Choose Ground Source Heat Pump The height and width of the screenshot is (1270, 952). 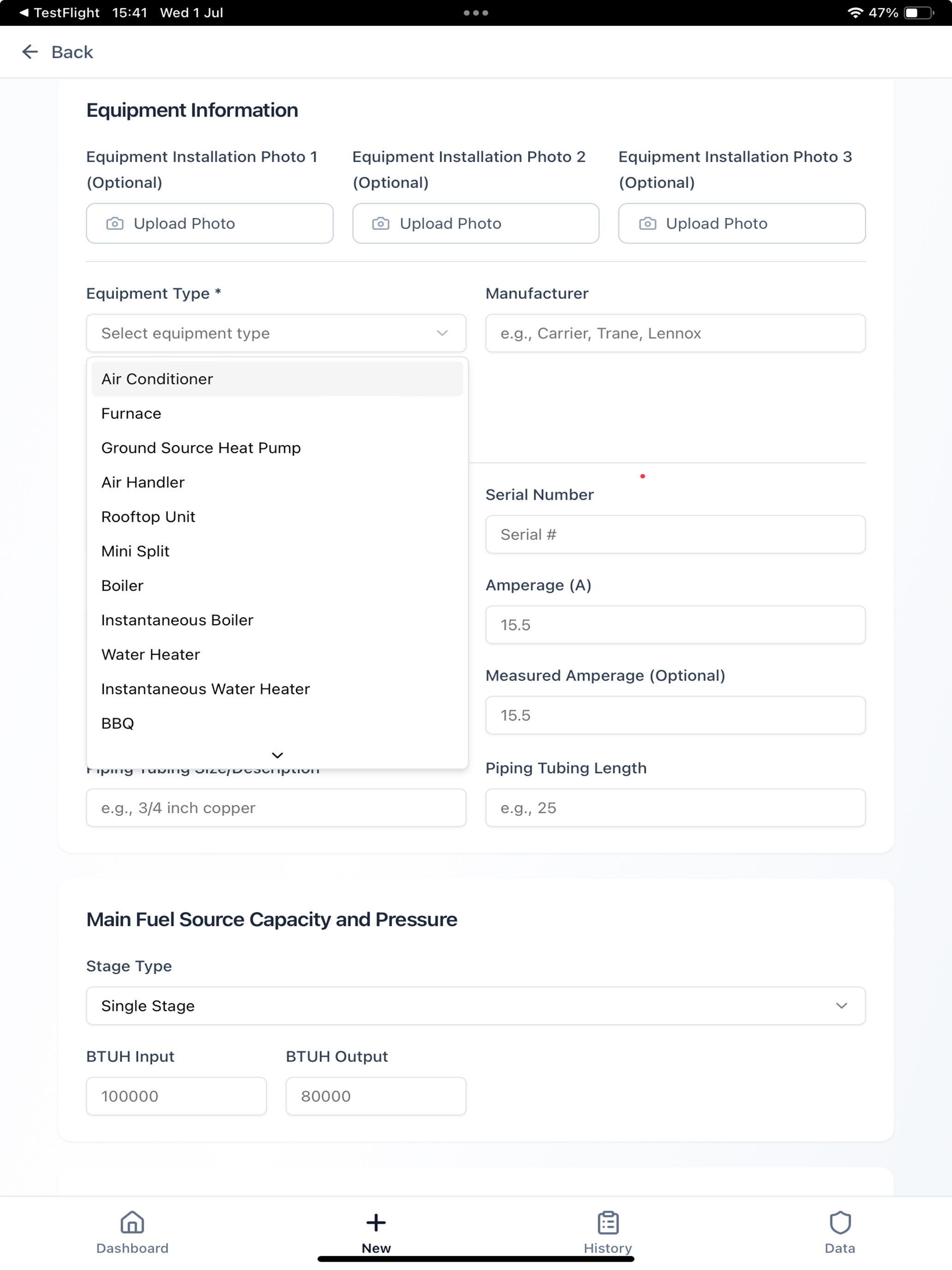click(277, 448)
